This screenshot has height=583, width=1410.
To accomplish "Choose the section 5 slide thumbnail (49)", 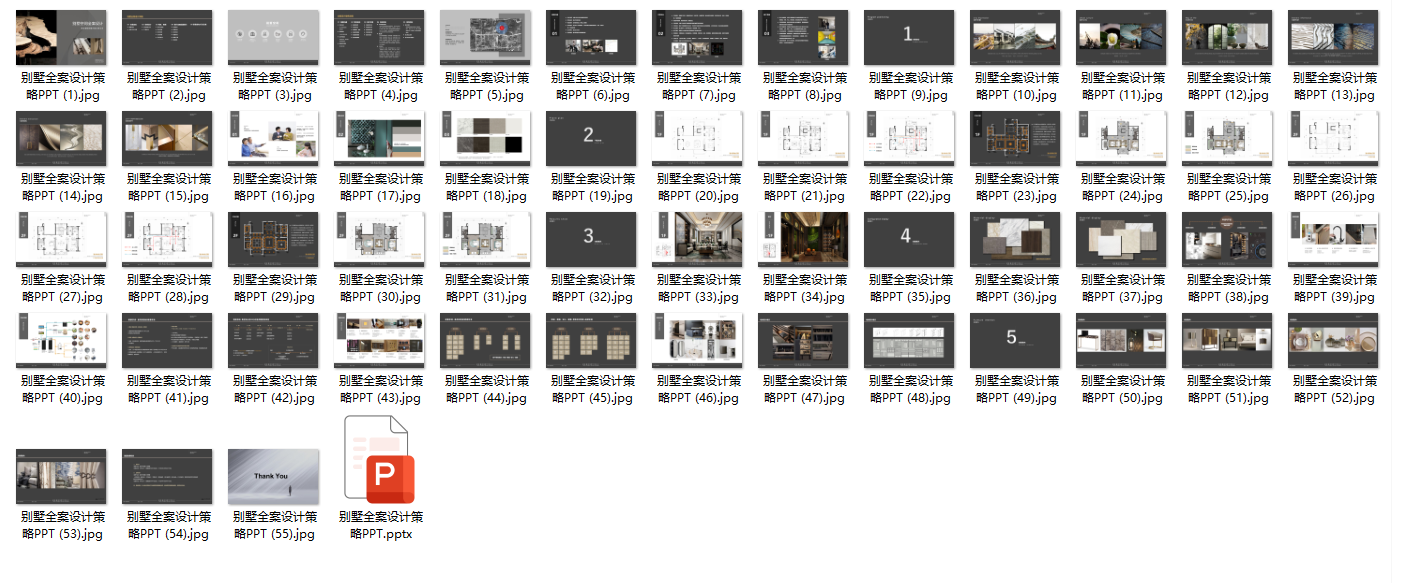I will (x=1015, y=340).
